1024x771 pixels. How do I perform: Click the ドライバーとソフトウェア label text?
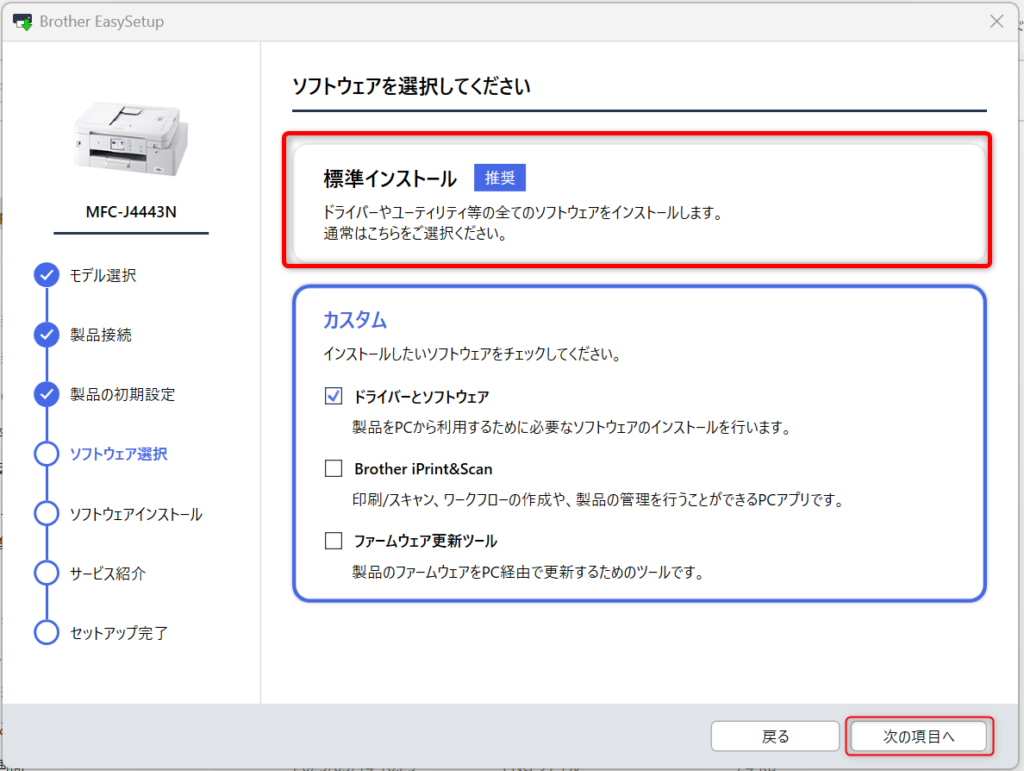[421, 396]
